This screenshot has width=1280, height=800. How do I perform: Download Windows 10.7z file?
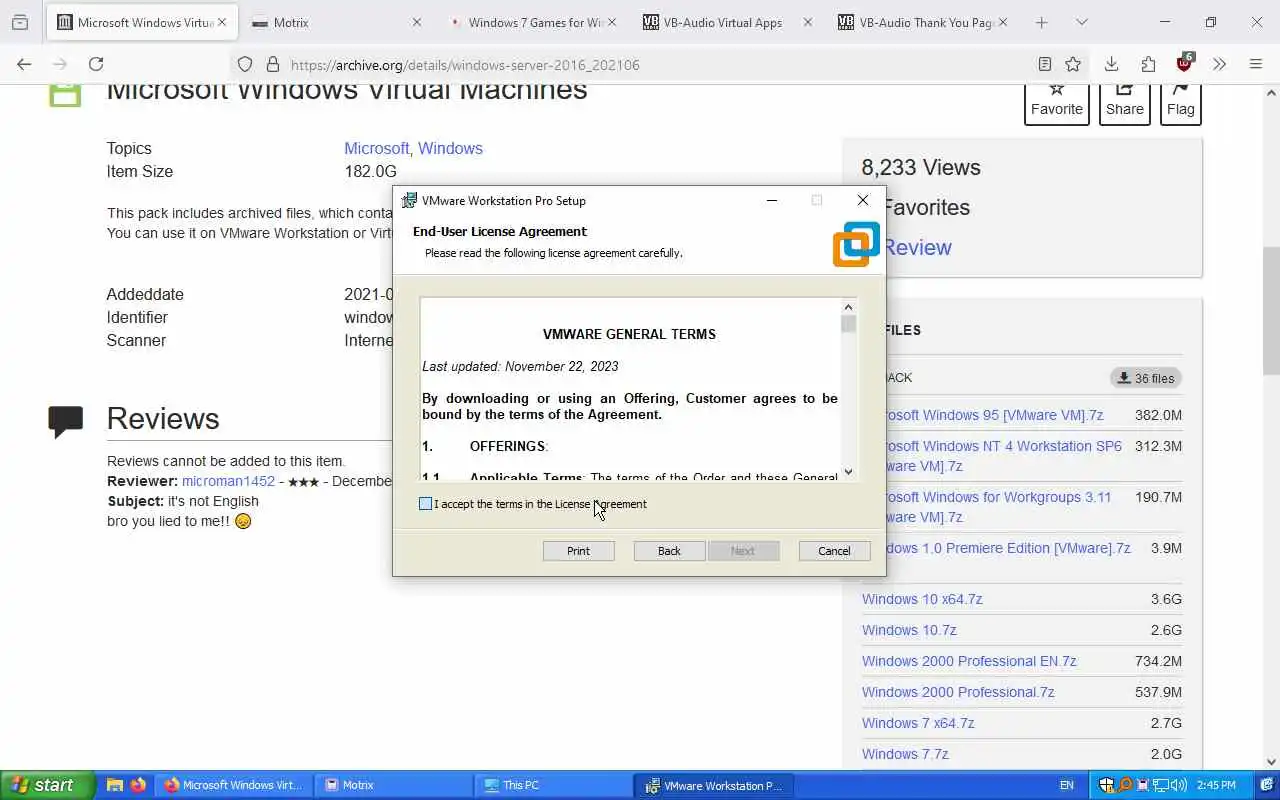(909, 630)
